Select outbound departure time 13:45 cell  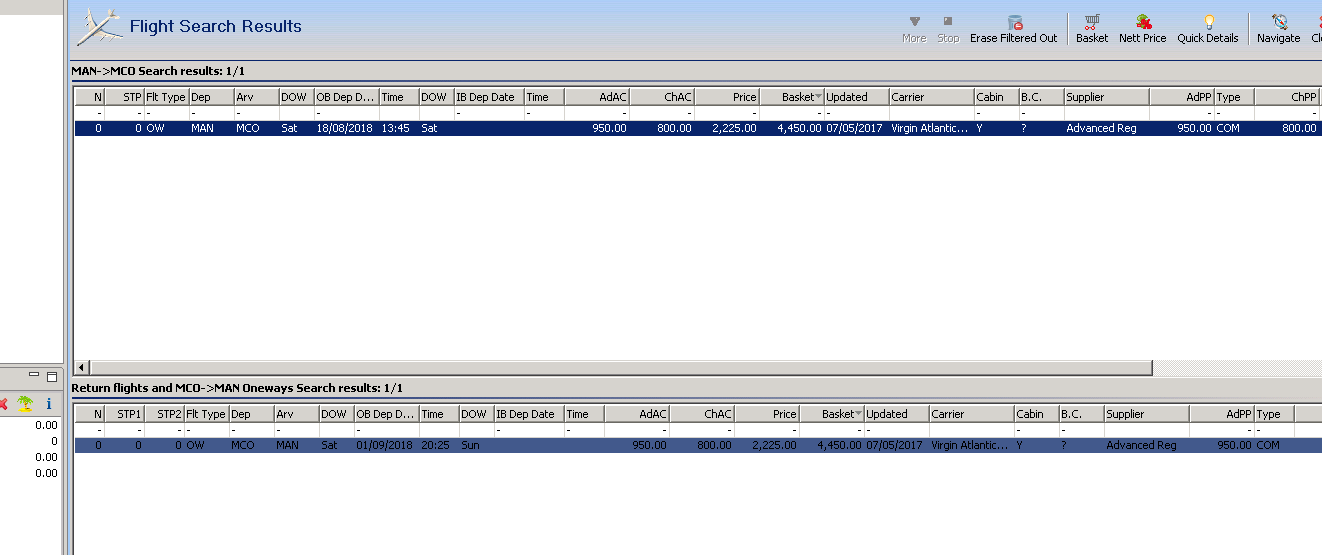tap(399, 128)
